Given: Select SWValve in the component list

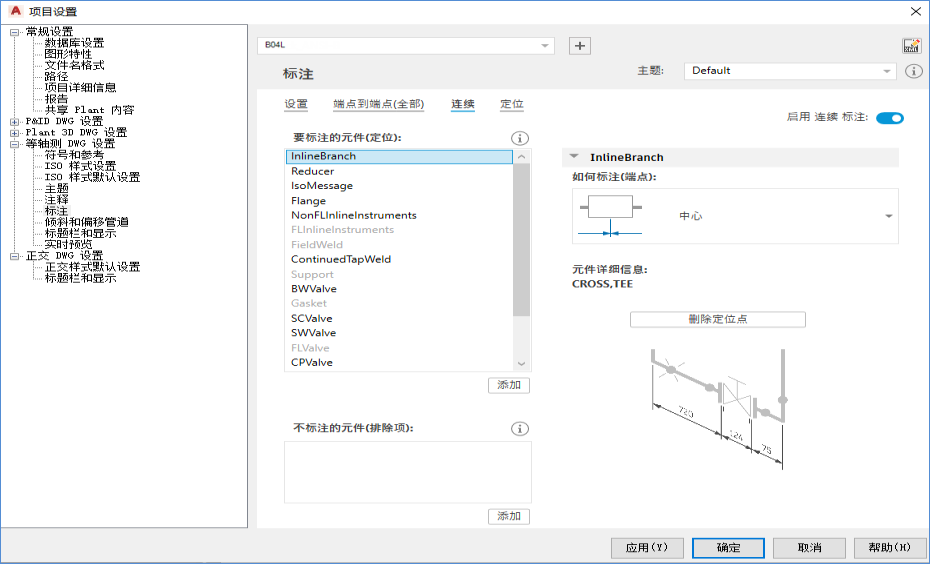Looking at the screenshot, I should point(399,333).
